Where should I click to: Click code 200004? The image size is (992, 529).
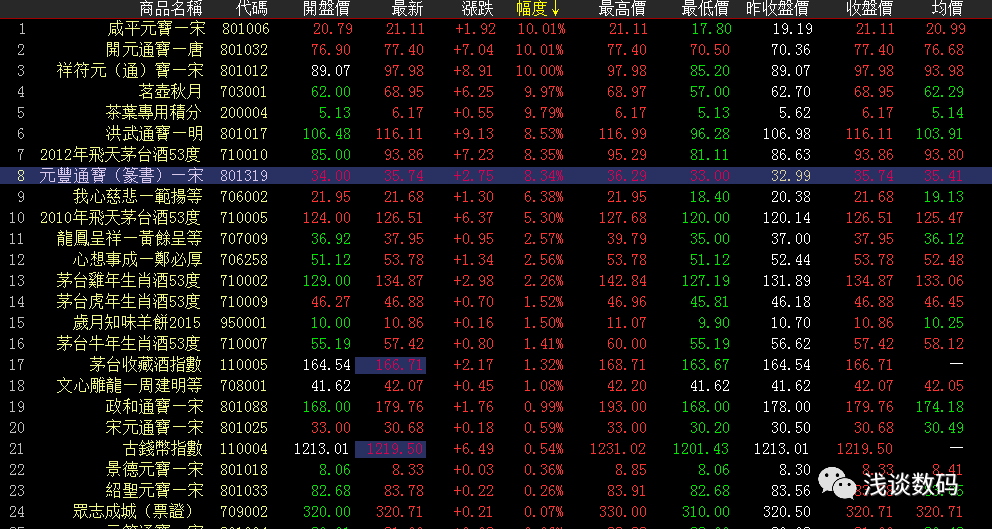(x=244, y=113)
